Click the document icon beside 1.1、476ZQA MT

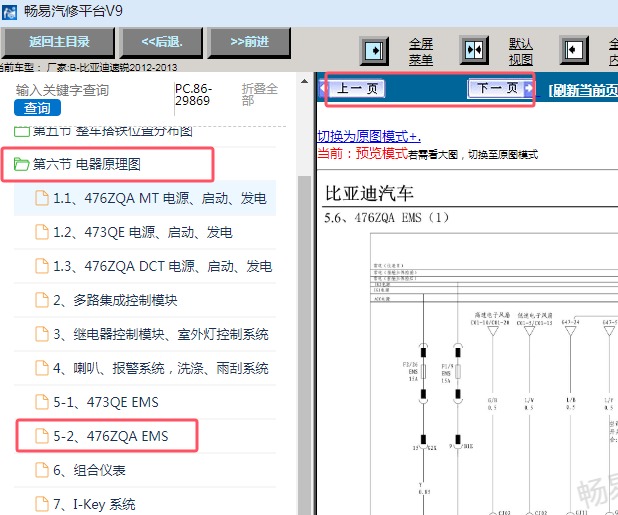click(x=42, y=198)
